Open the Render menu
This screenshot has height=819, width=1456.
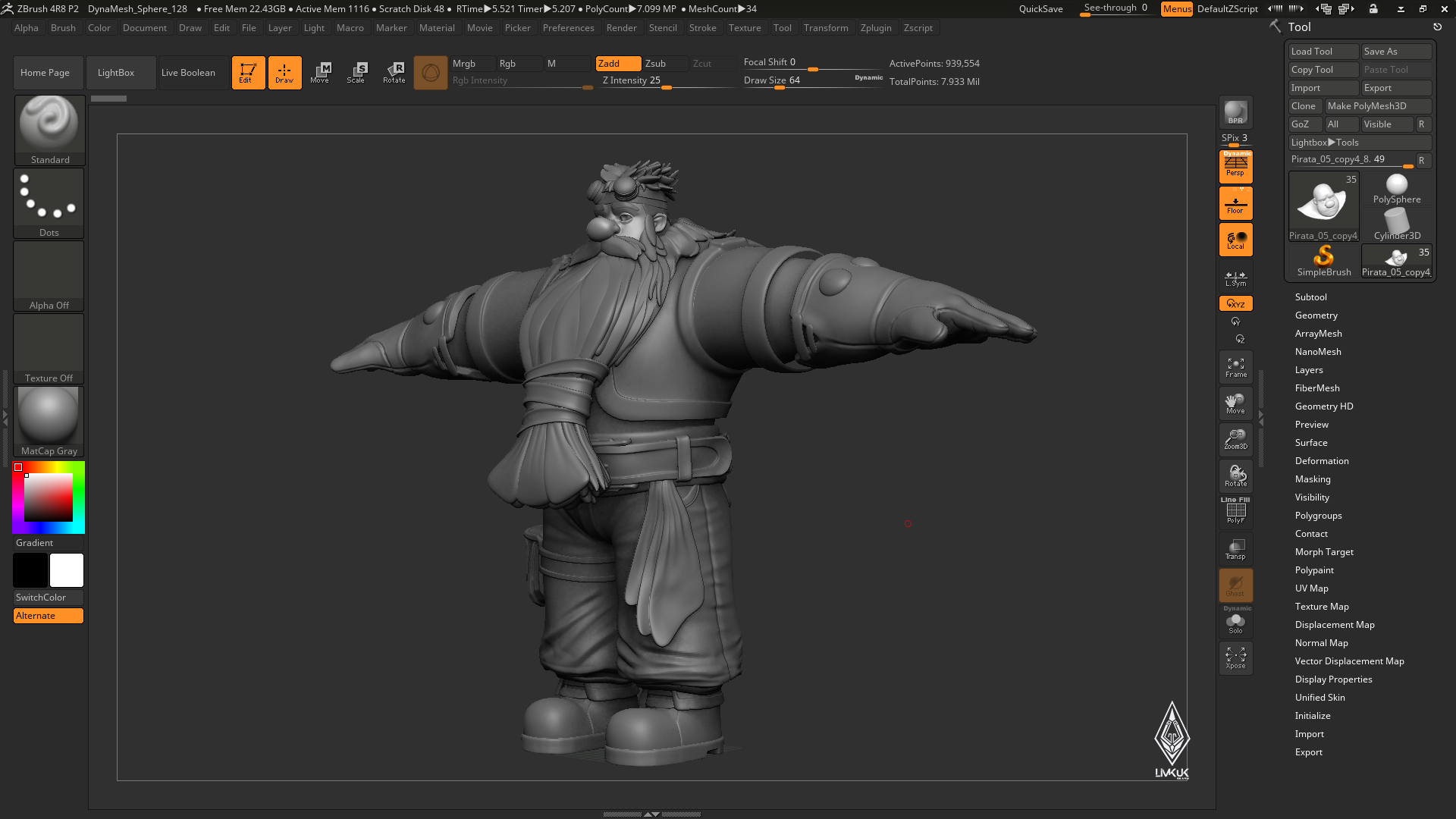pyautogui.click(x=621, y=28)
